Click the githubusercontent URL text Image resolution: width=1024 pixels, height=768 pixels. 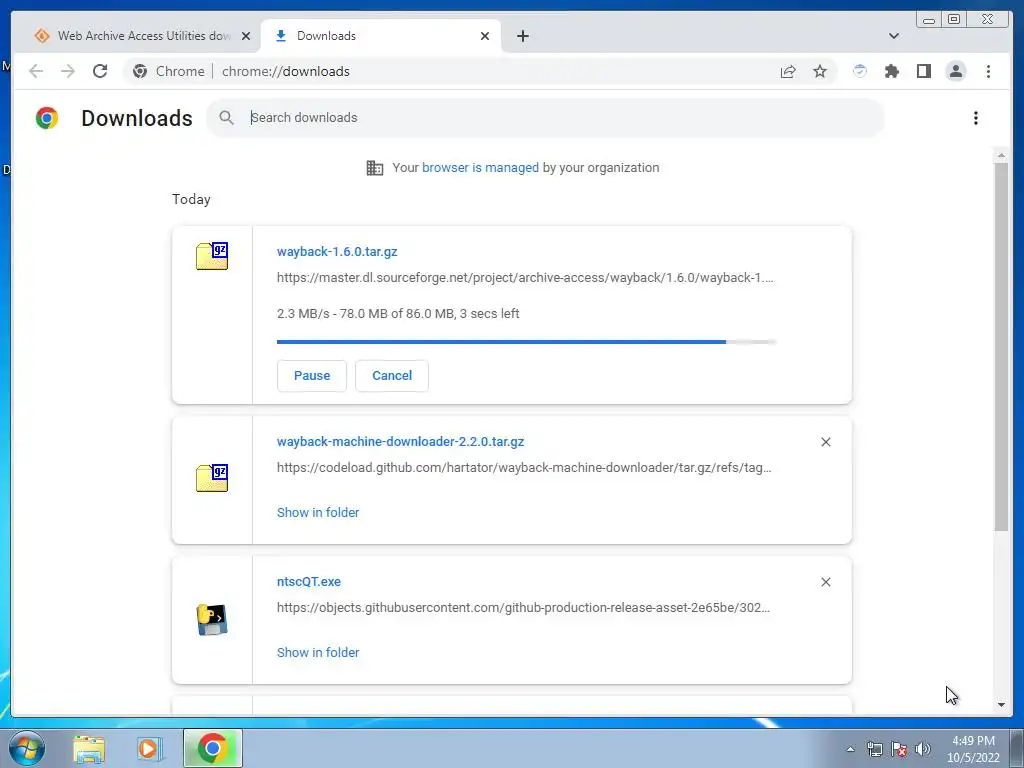point(523,607)
